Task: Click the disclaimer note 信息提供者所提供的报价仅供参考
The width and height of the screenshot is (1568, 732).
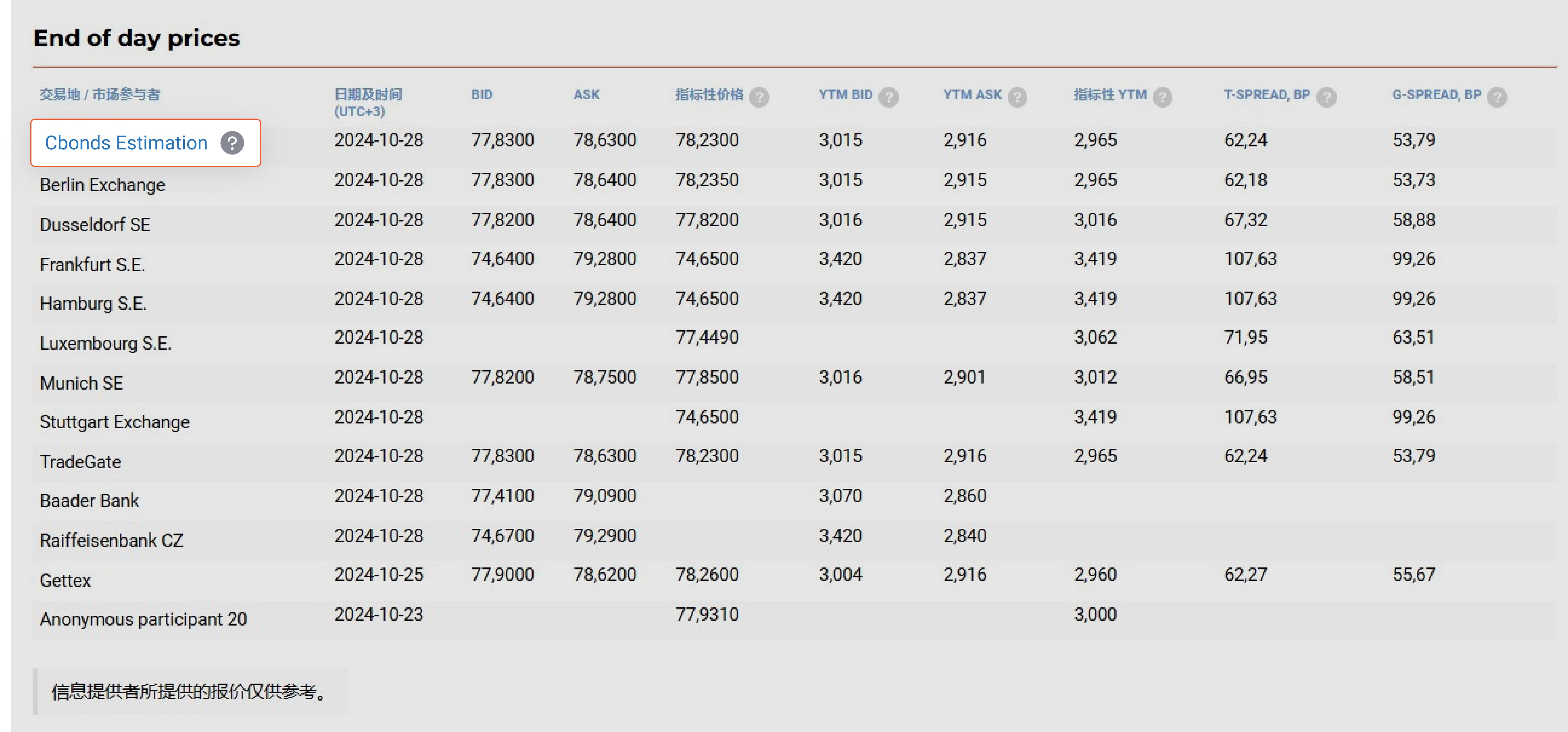Action: point(191,692)
